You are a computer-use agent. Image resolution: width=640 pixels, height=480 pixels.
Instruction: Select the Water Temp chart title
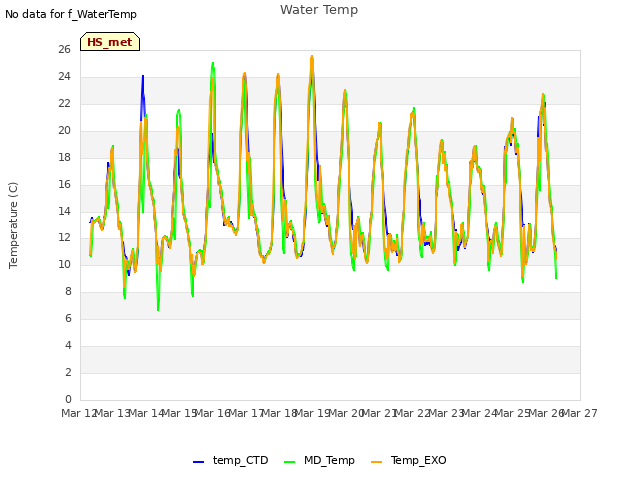click(319, 10)
